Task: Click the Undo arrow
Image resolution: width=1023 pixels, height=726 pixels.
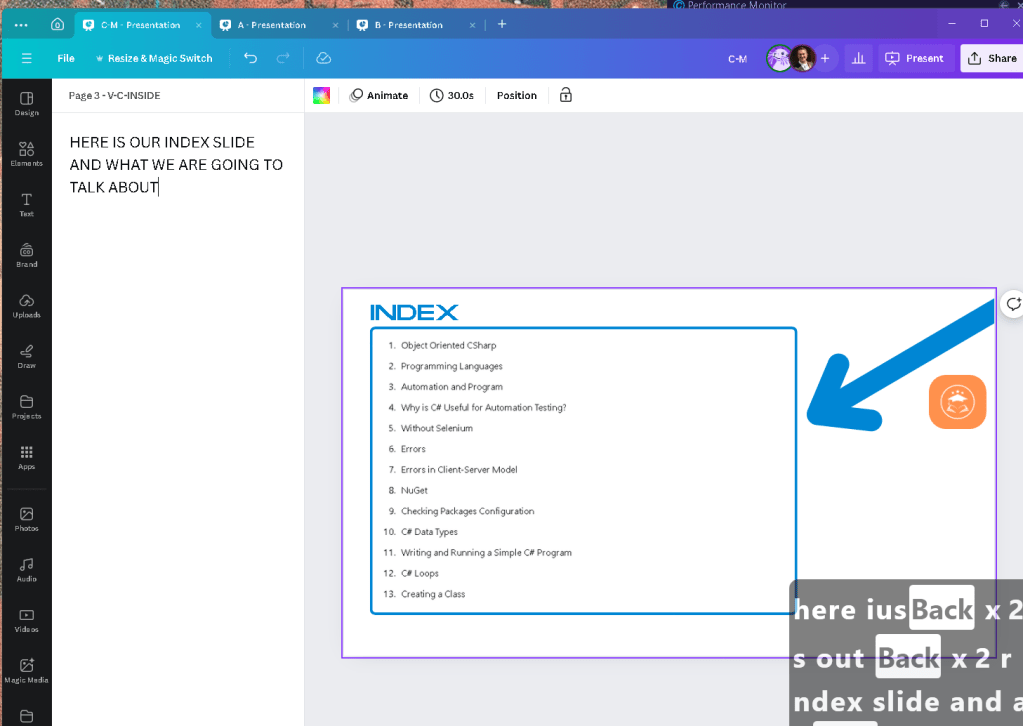Action: (251, 58)
